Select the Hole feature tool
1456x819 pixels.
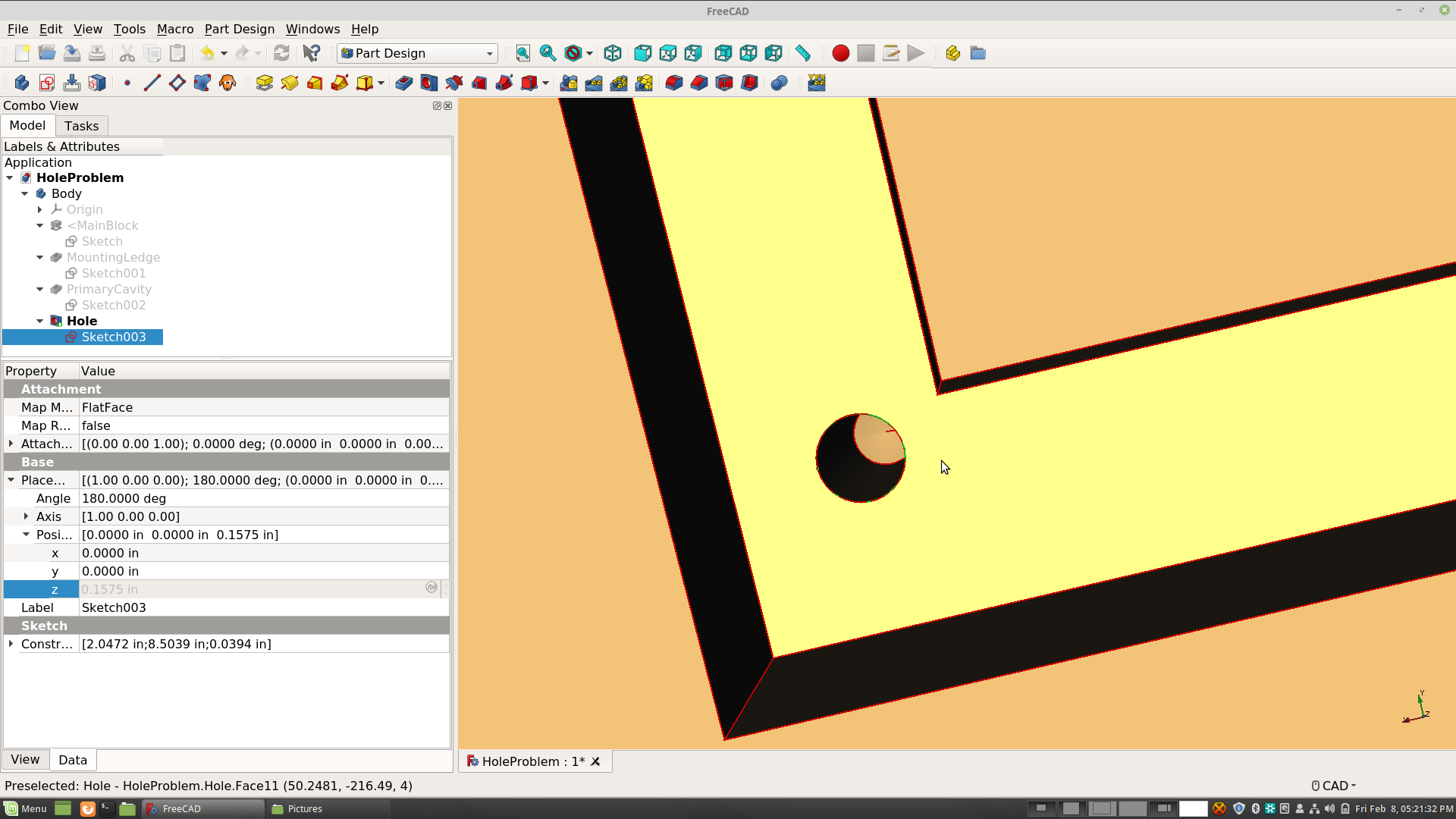click(x=429, y=83)
